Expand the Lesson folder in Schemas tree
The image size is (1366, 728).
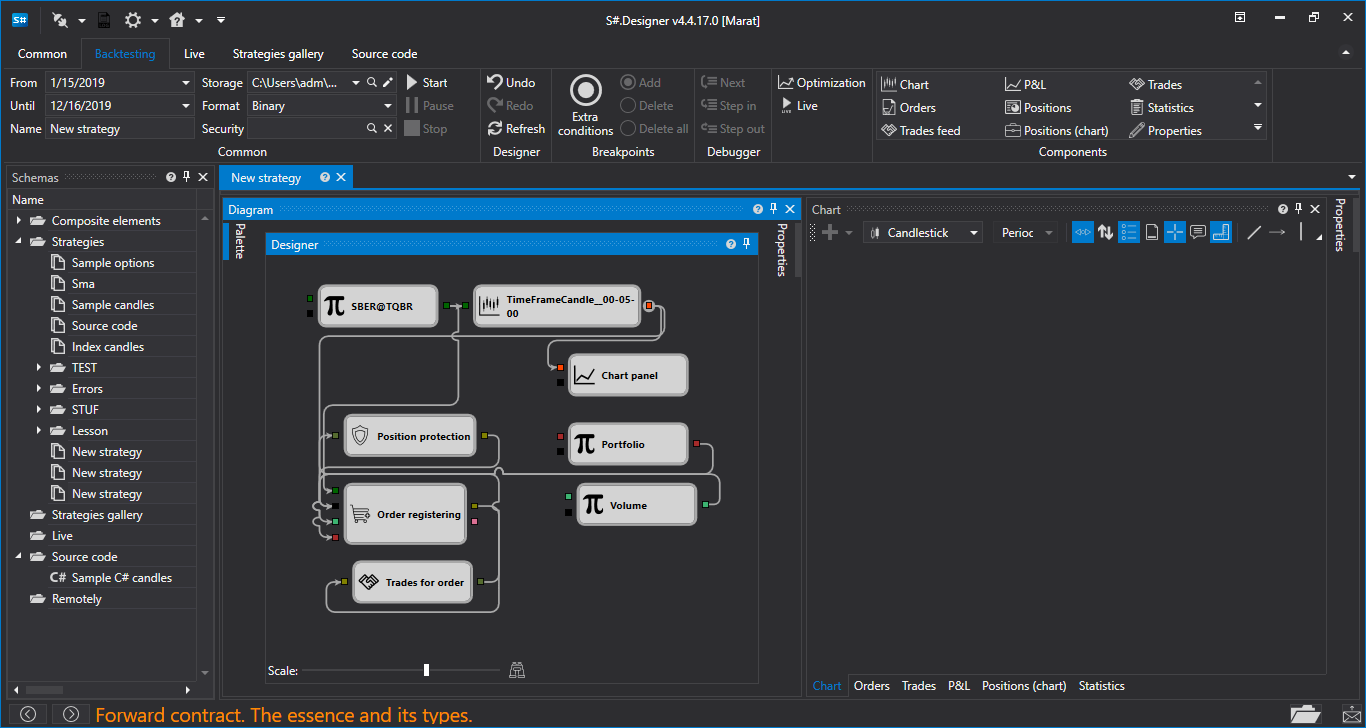(x=39, y=431)
